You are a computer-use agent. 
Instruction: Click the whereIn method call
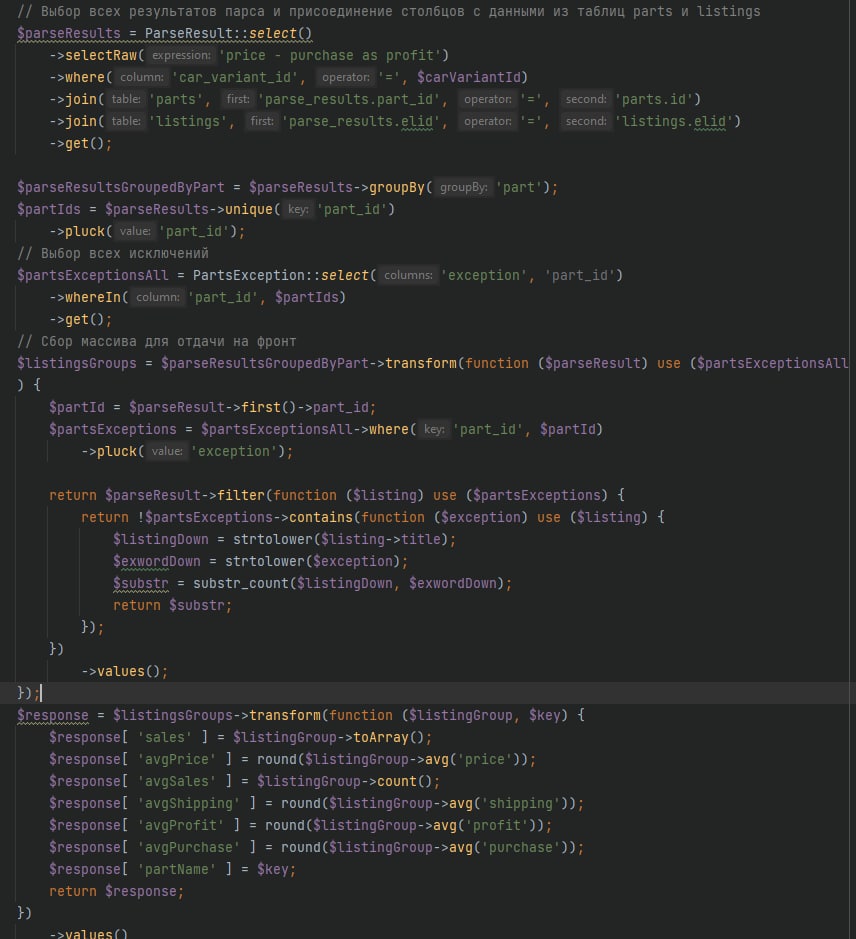[93, 298]
